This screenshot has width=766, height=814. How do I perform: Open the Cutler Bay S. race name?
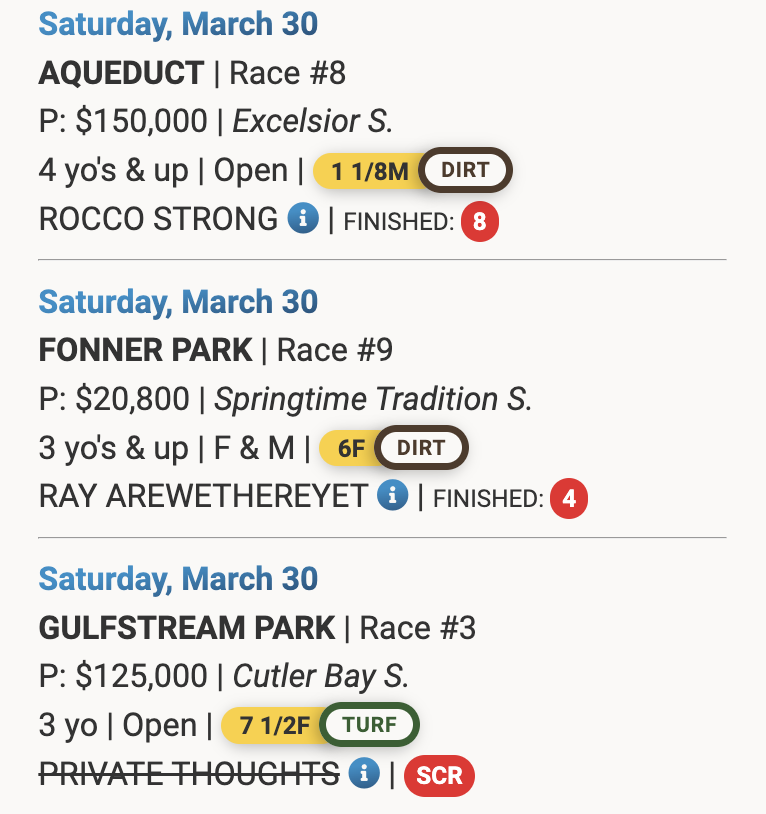321,676
